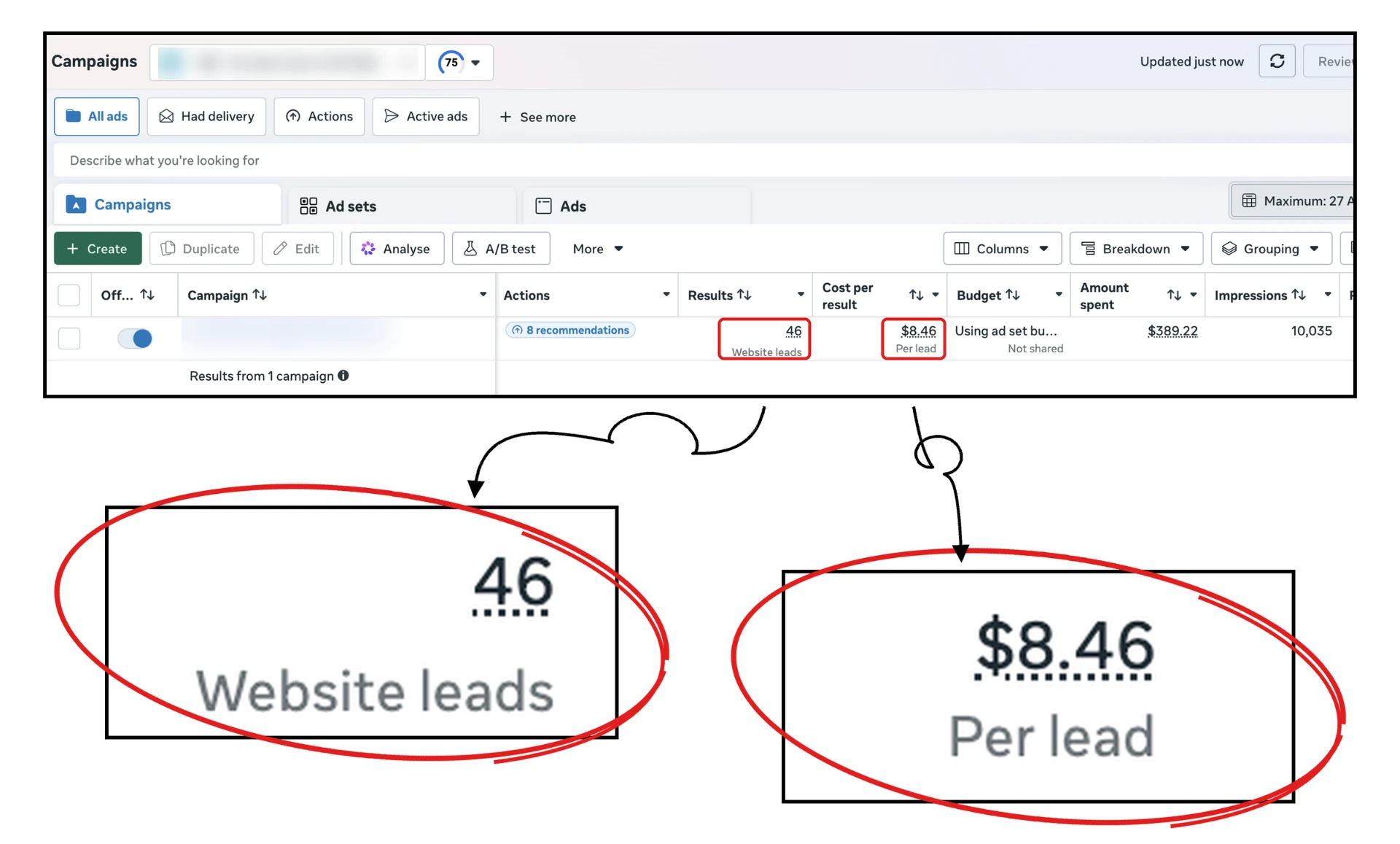Toggle the campaign on/off switch

click(135, 338)
